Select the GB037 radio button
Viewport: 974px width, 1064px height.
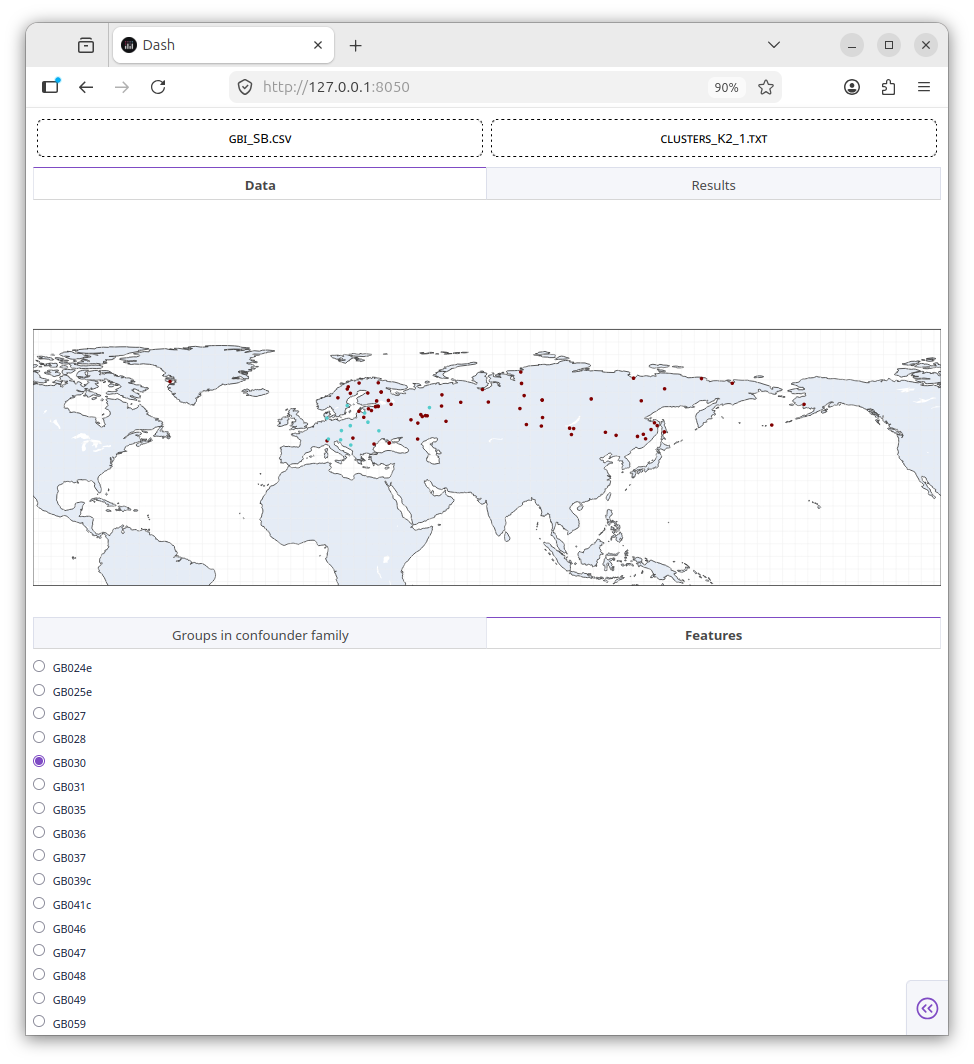point(39,856)
